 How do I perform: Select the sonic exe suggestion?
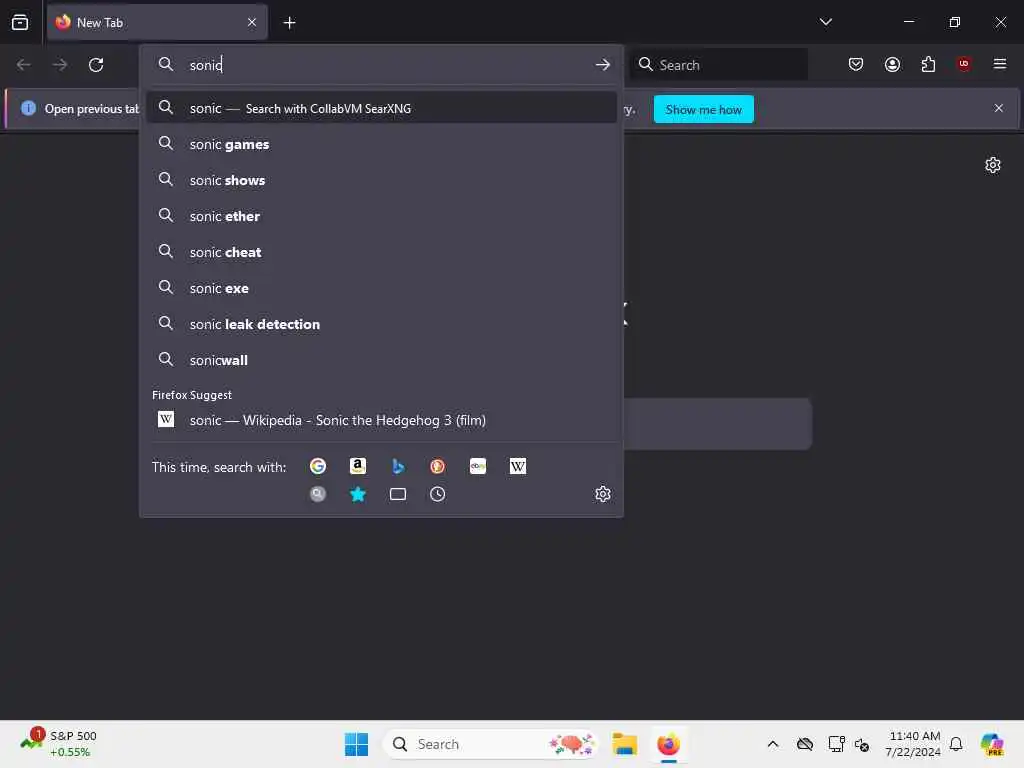(x=381, y=288)
